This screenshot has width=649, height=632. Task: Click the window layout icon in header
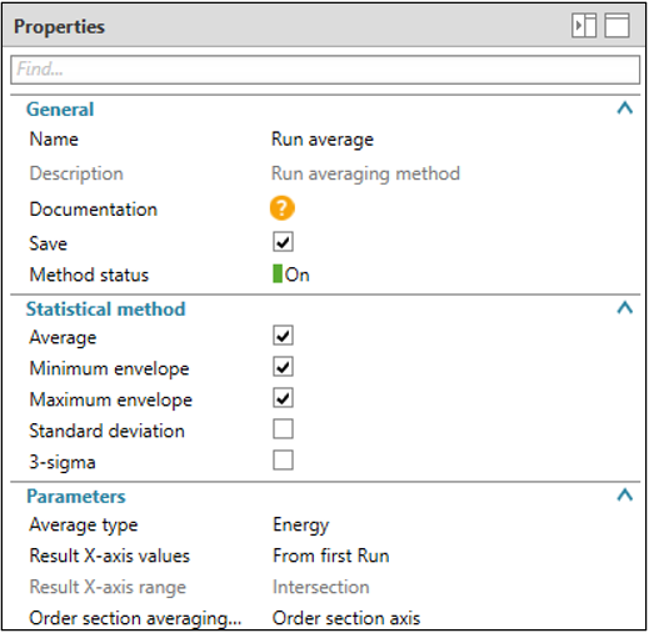point(617,26)
